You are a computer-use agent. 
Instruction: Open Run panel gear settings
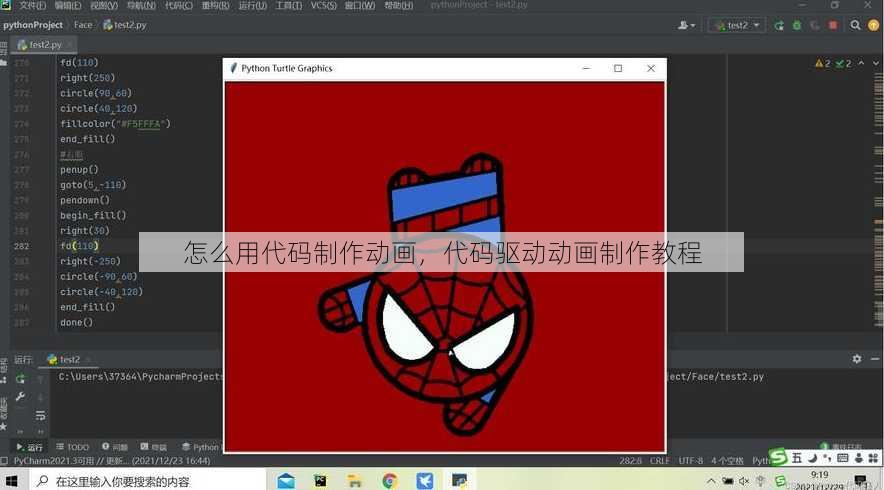857,359
